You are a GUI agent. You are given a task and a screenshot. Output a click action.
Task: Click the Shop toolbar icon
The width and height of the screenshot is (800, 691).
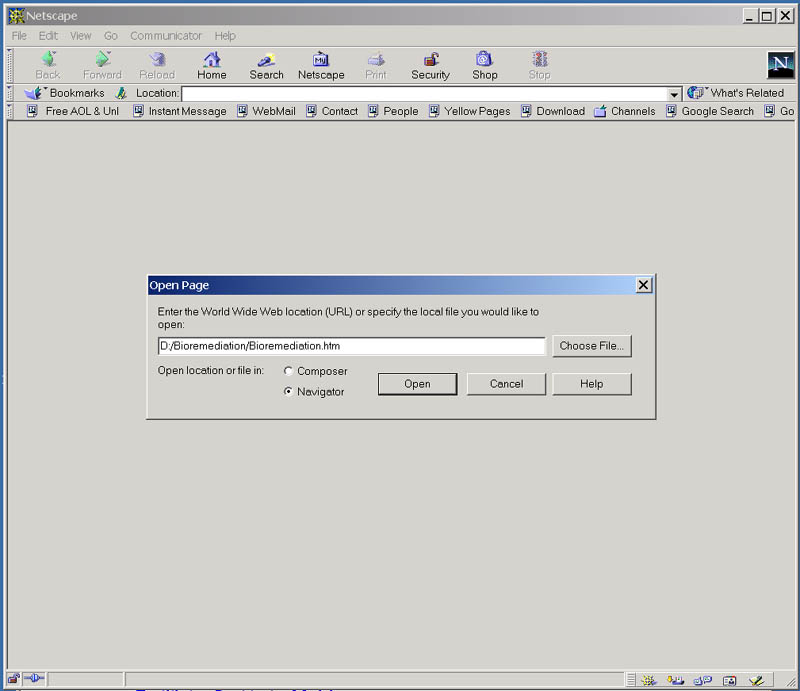[x=484, y=59]
